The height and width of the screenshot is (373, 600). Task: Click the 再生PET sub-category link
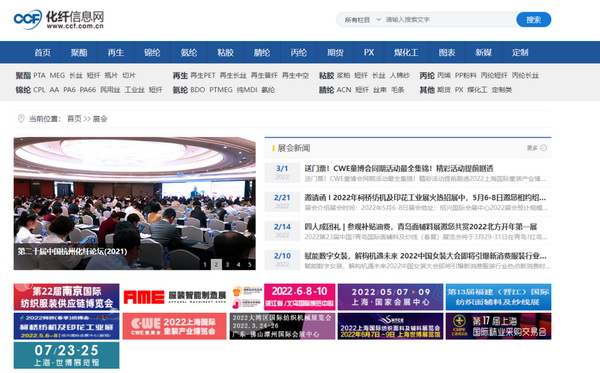[x=203, y=75]
